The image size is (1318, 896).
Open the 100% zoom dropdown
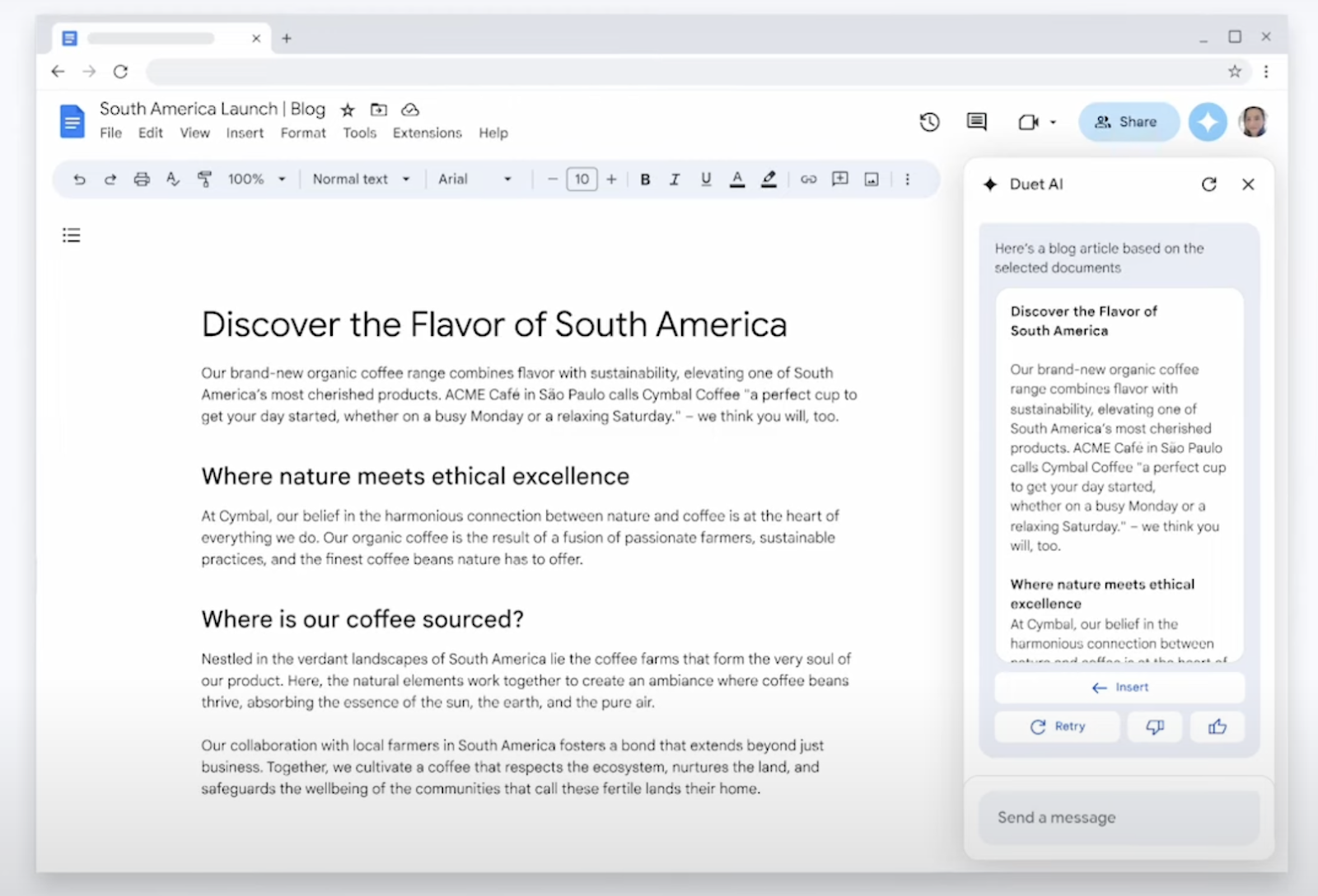(257, 180)
